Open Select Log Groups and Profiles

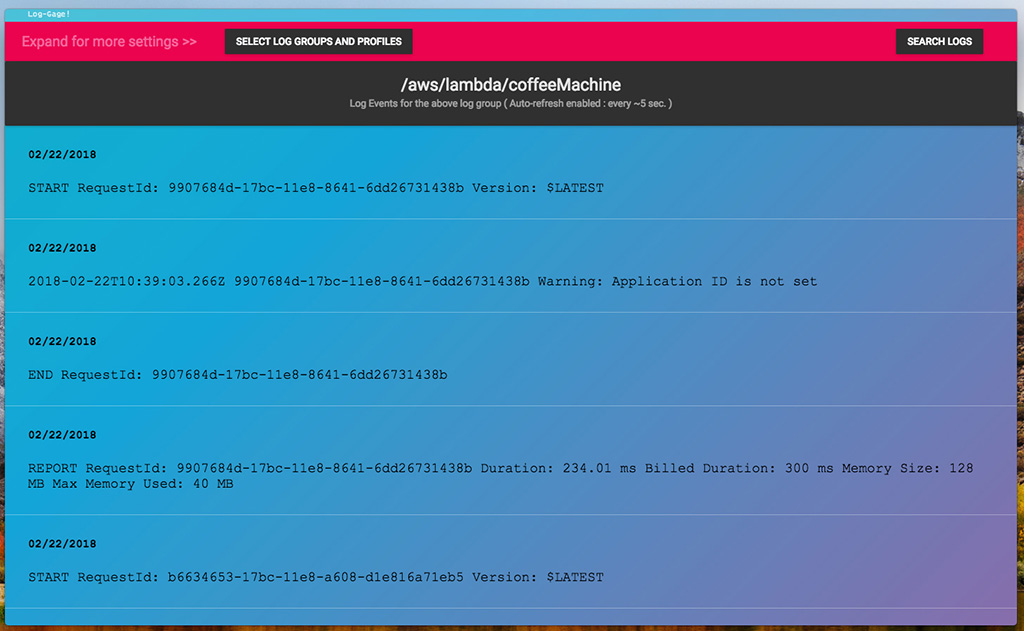[x=319, y=41]
